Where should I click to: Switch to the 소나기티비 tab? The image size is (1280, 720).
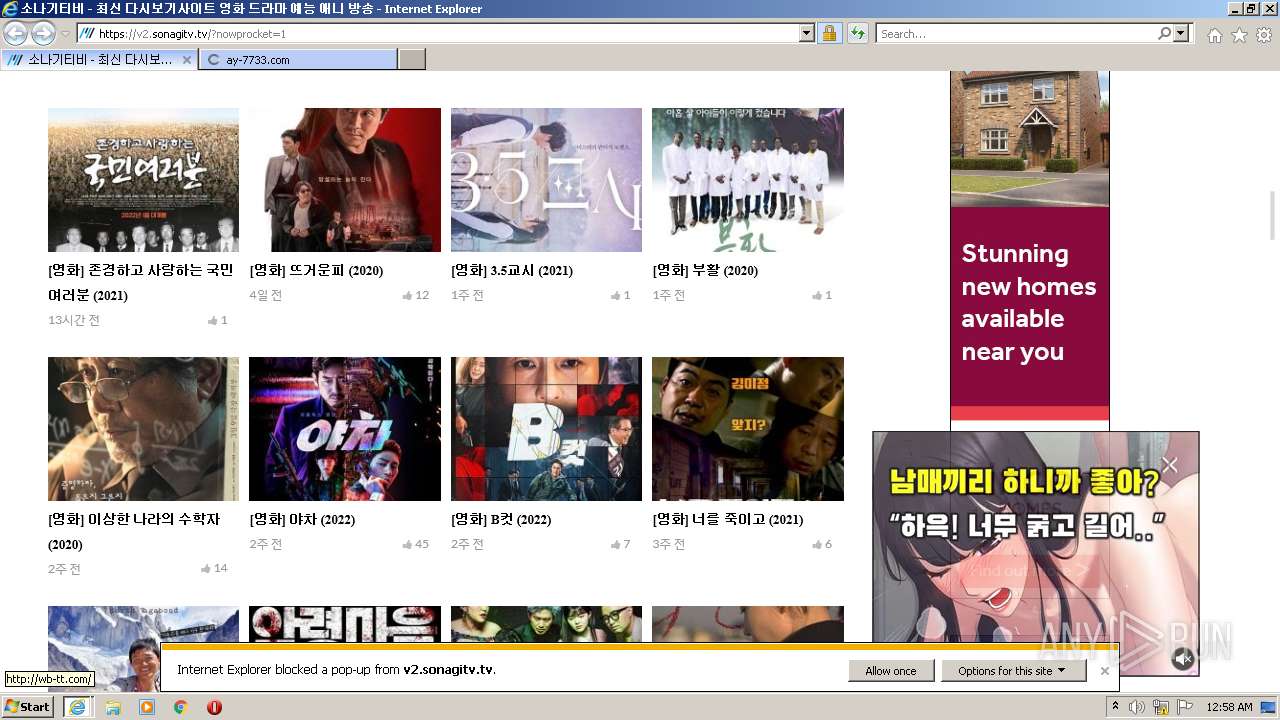coord(99,60)
